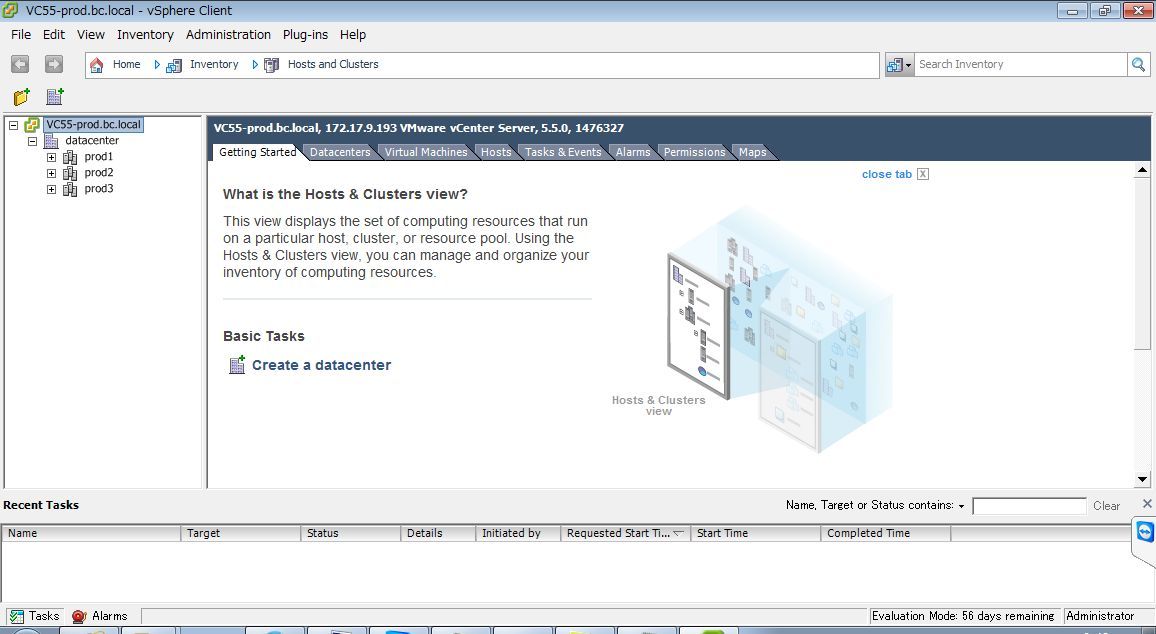Sort tasks by Requested Start Time column
Image resolution: width=1156 pixels, height=634 pixels.
click(625, 533)
